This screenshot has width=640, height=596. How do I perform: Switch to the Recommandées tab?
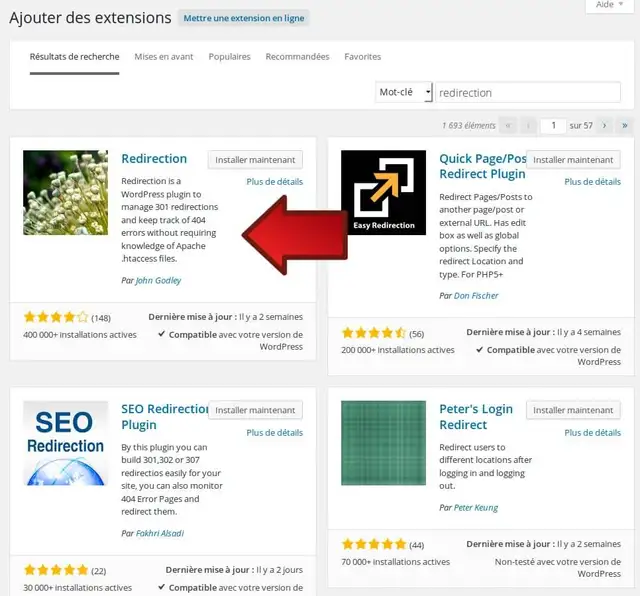pyautogui.click(x=297, y=57)
